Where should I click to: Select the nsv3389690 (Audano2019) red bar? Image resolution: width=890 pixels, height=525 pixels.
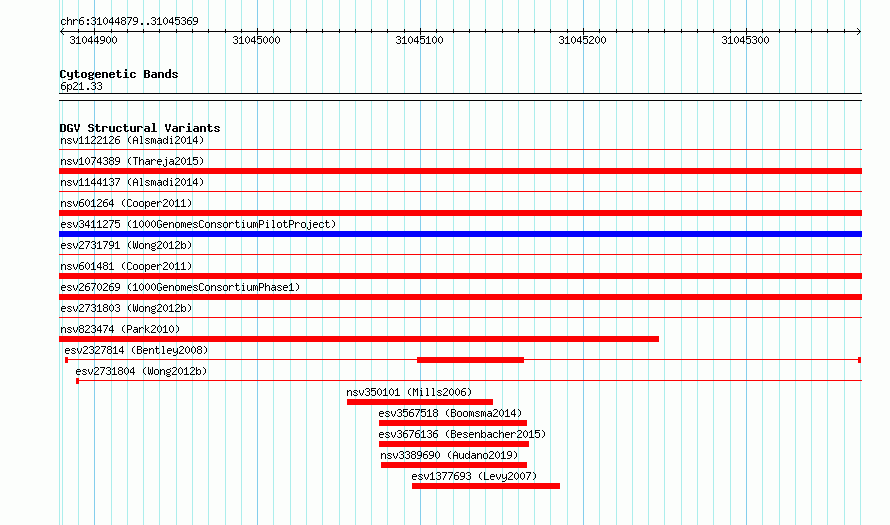(454, 465)
